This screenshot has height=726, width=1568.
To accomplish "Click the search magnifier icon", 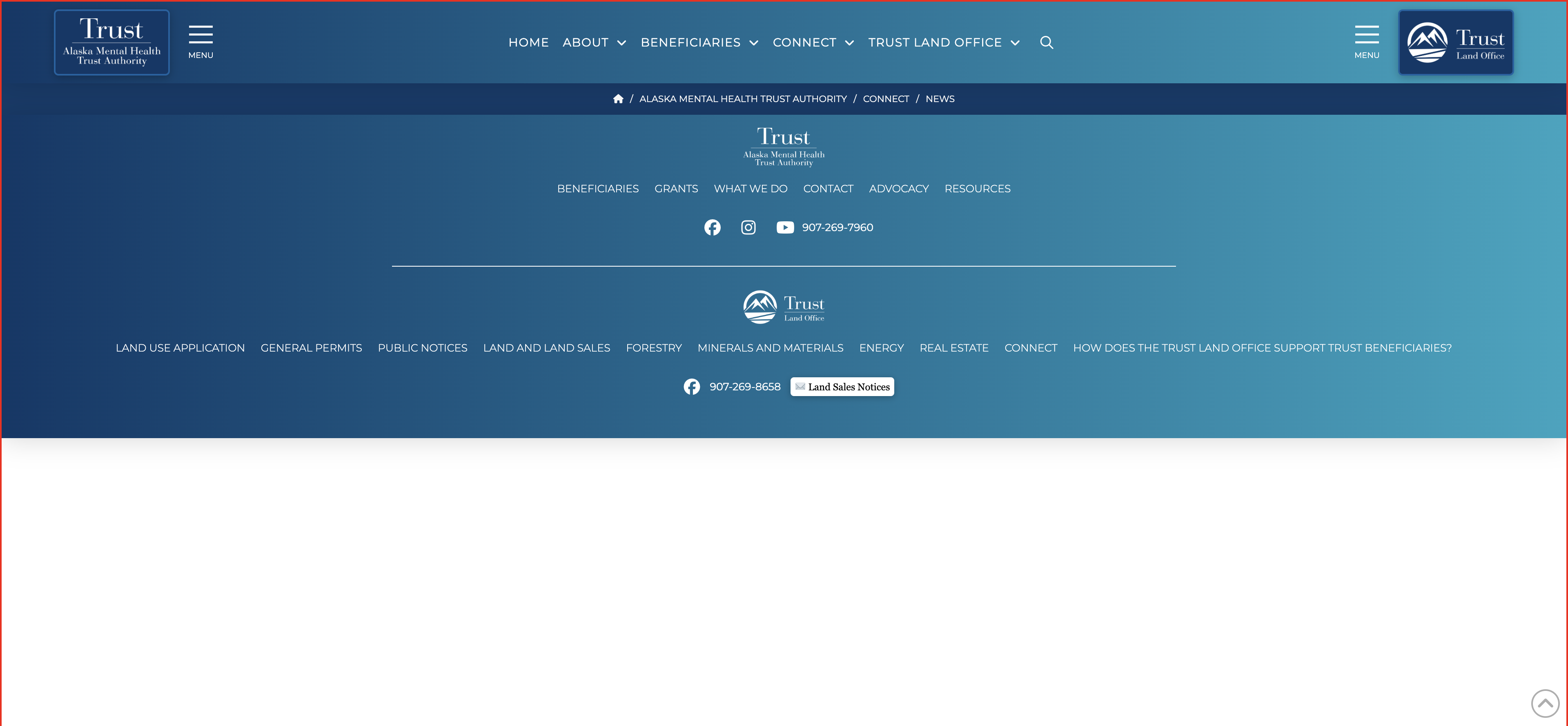I will 1046,42.
